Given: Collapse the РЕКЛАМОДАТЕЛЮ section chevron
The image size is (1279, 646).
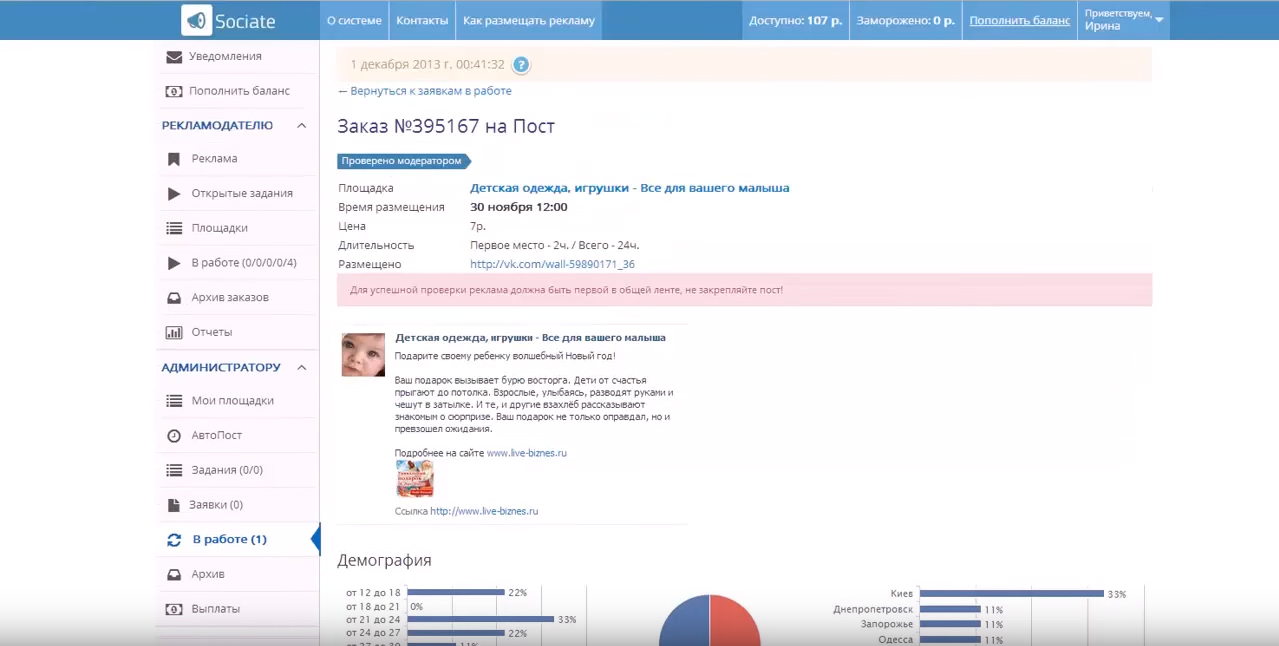Looking at the screenshot, I should coord(300,126).
